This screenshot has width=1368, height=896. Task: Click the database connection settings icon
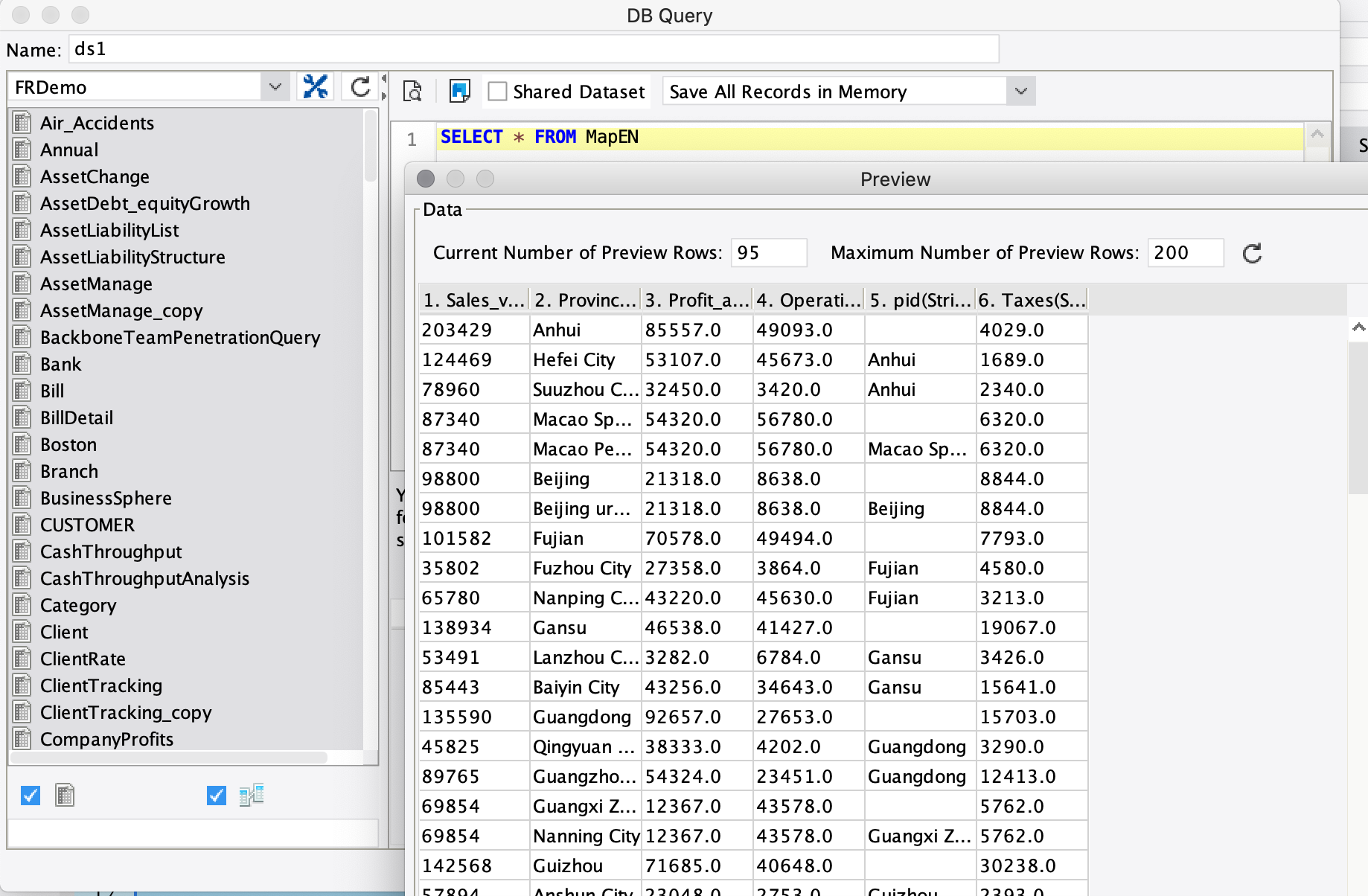[x=316, y=87]
